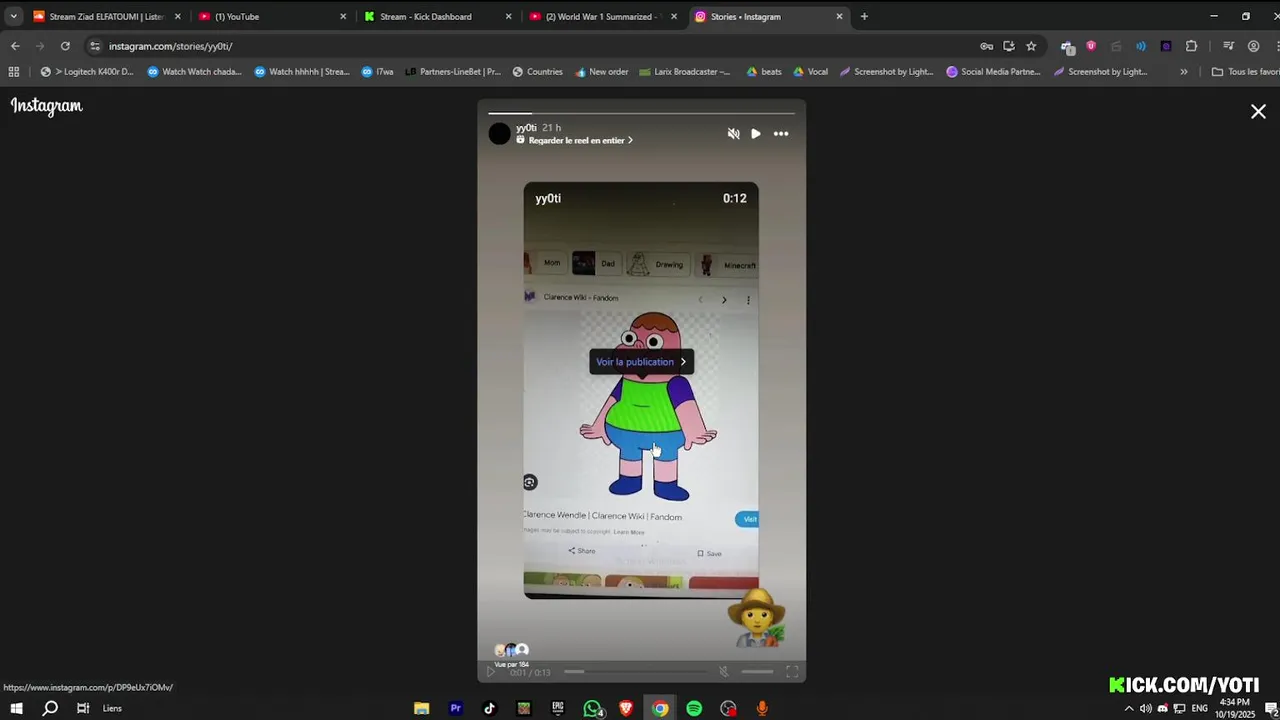Open a new browser tab
This screenshot has height=720, width=1280.
pos(864,16)
